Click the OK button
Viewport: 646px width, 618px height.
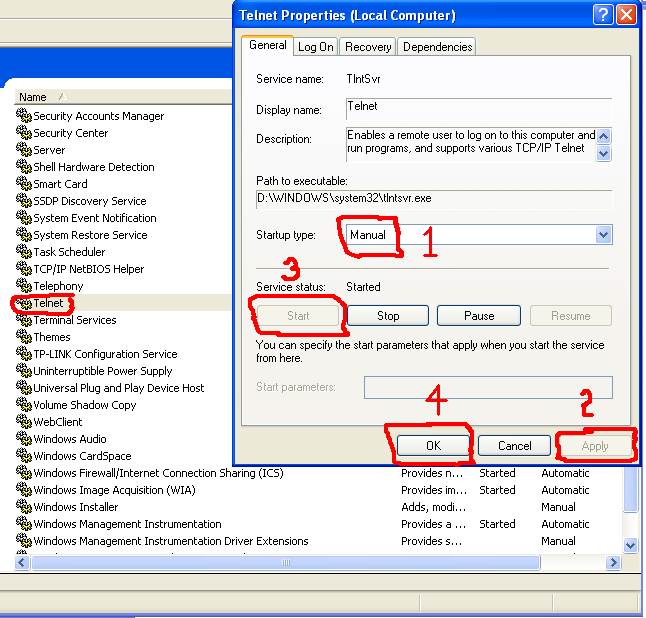point(433,446)
